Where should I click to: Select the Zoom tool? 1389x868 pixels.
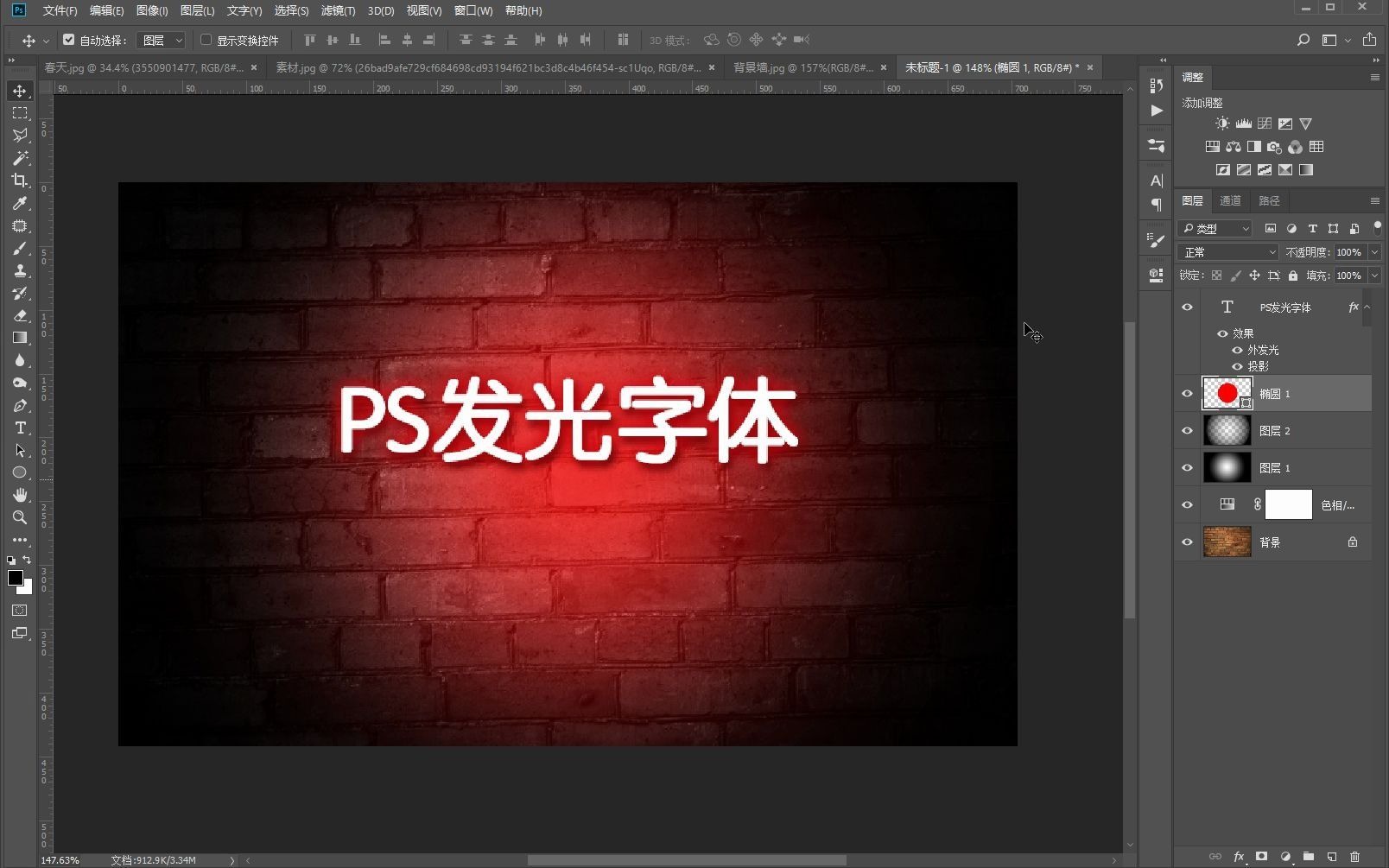(20, 517)
